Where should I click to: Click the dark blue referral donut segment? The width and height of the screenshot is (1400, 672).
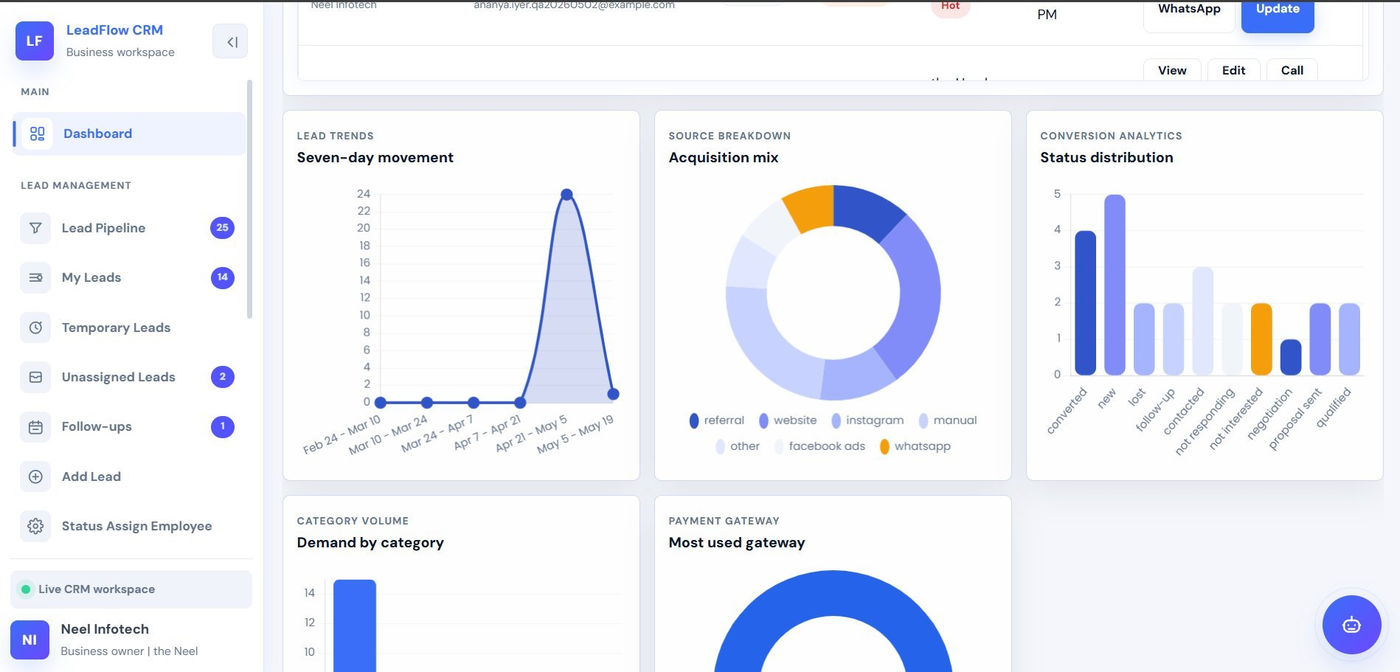tap(864, 210)
